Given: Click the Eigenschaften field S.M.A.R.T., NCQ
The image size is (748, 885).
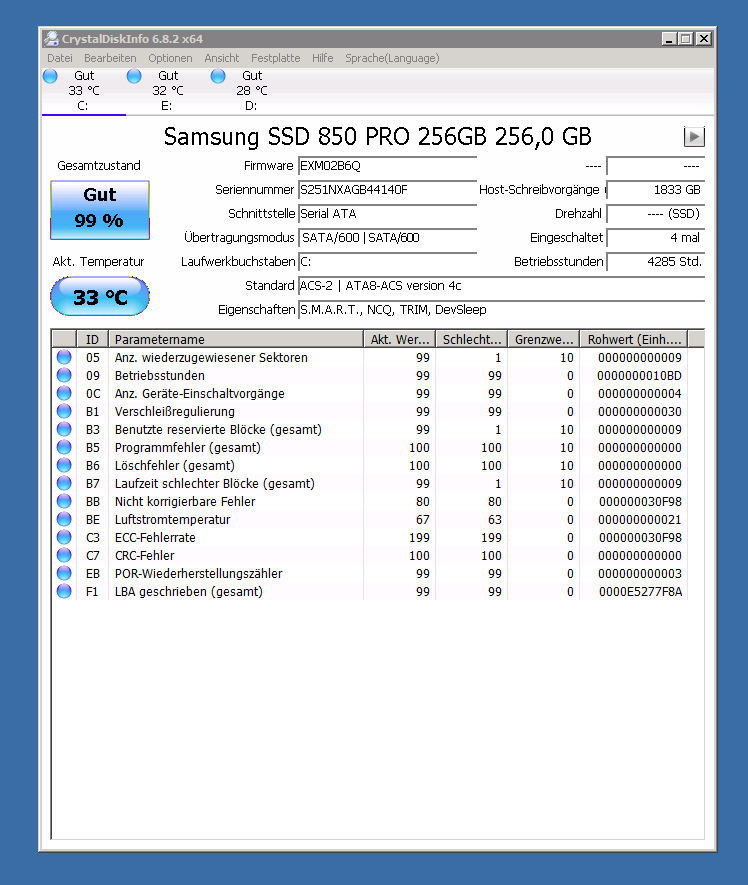Looking at the screenshot, I should pos(501,310).
